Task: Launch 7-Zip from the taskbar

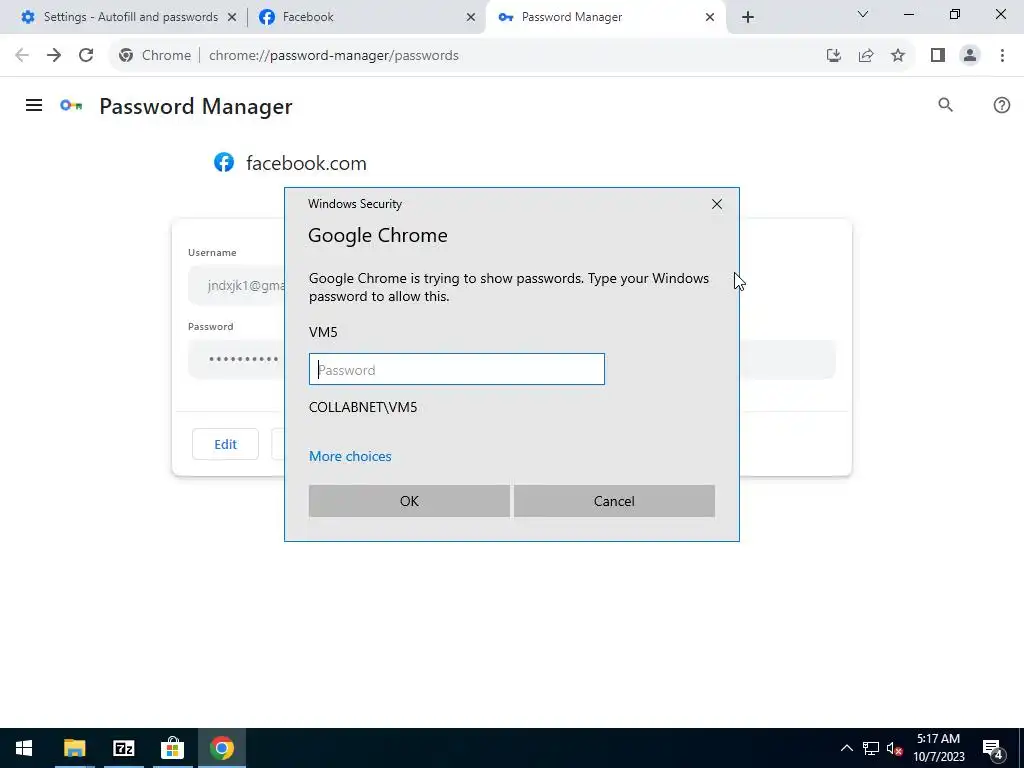Action: point(123,748)
